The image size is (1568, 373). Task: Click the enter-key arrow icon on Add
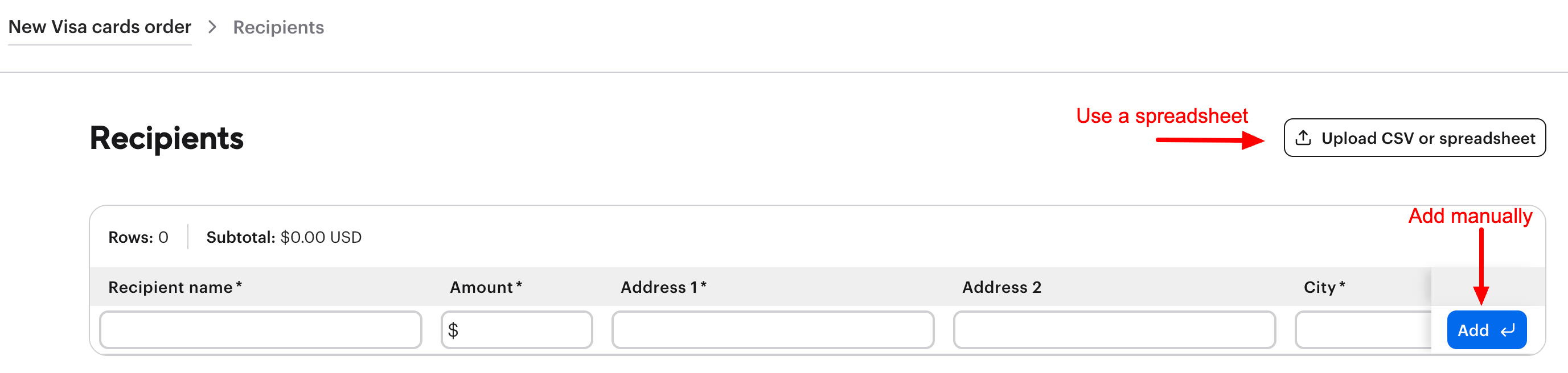(1508, 330)
